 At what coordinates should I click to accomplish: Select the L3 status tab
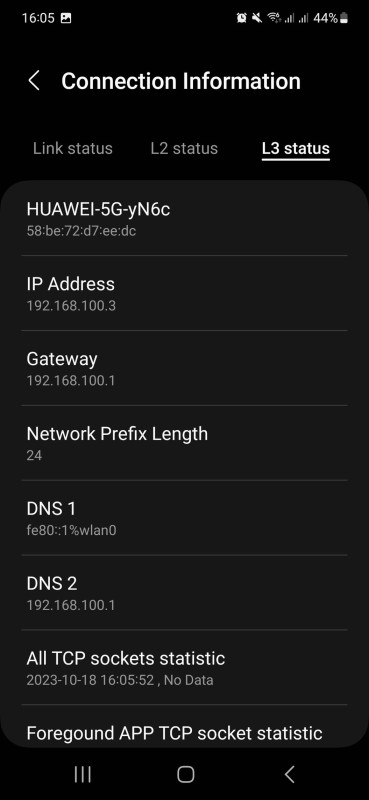coord(296,148)
